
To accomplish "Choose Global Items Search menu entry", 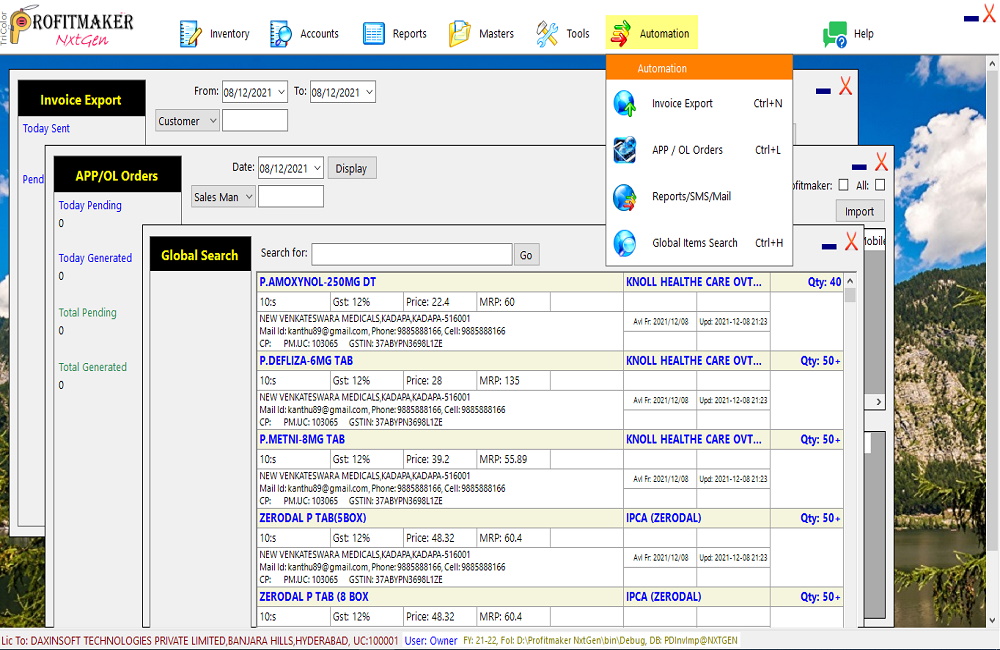I will click(x=694, y=243).
